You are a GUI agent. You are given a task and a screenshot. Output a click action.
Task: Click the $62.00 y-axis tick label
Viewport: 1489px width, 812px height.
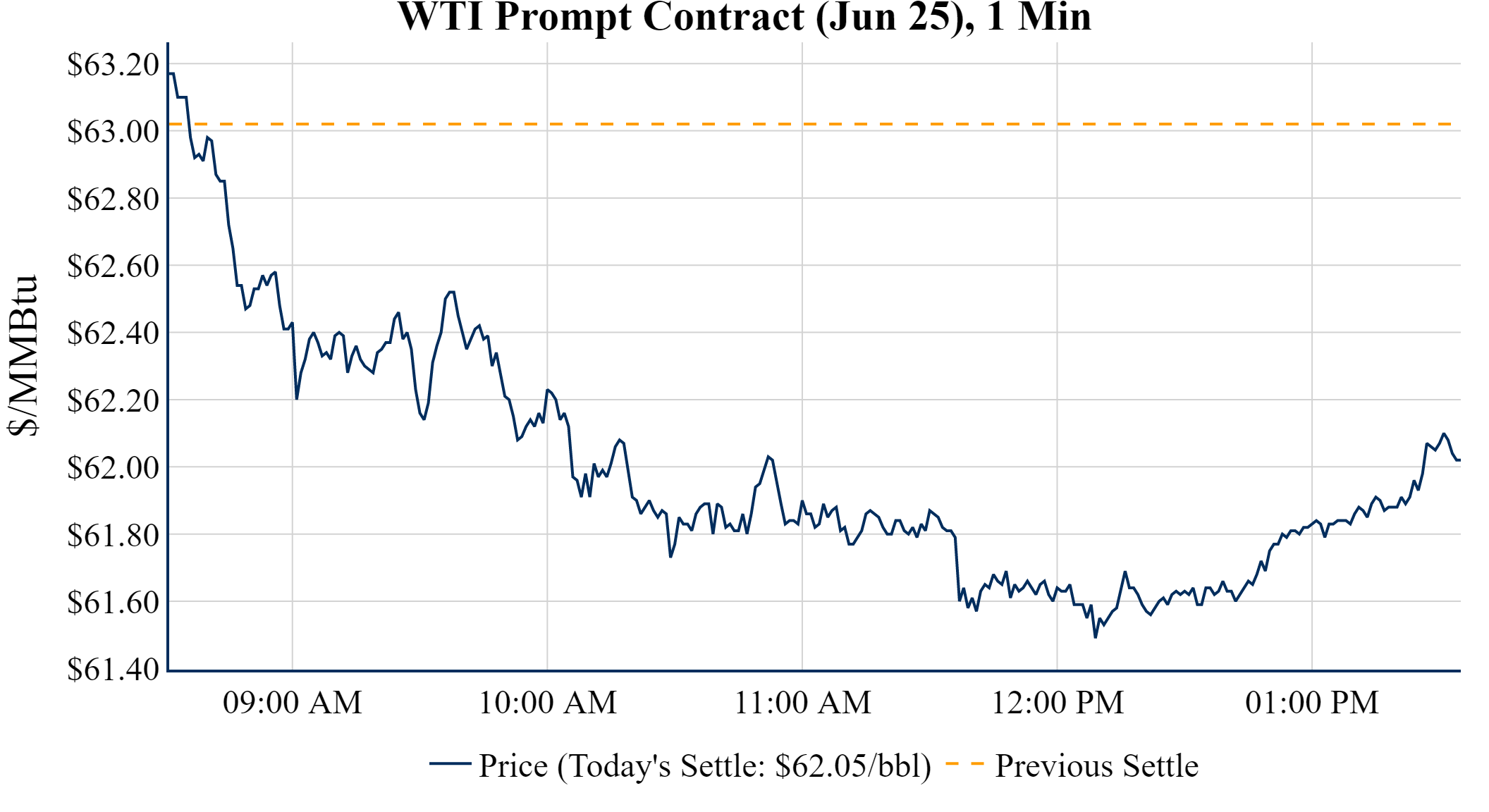click(114, 467)
